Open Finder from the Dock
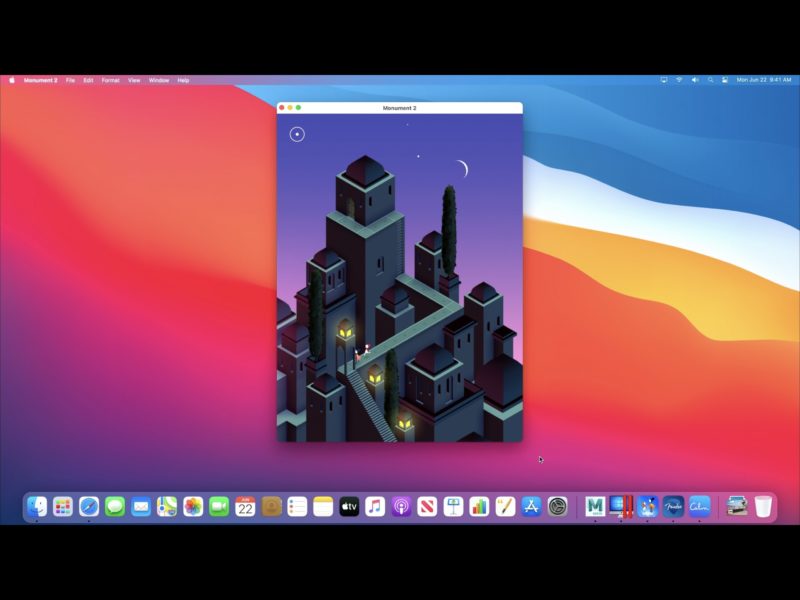Image resolution: width=800 pixels, height=600 pixels. (x=37, y=507)
